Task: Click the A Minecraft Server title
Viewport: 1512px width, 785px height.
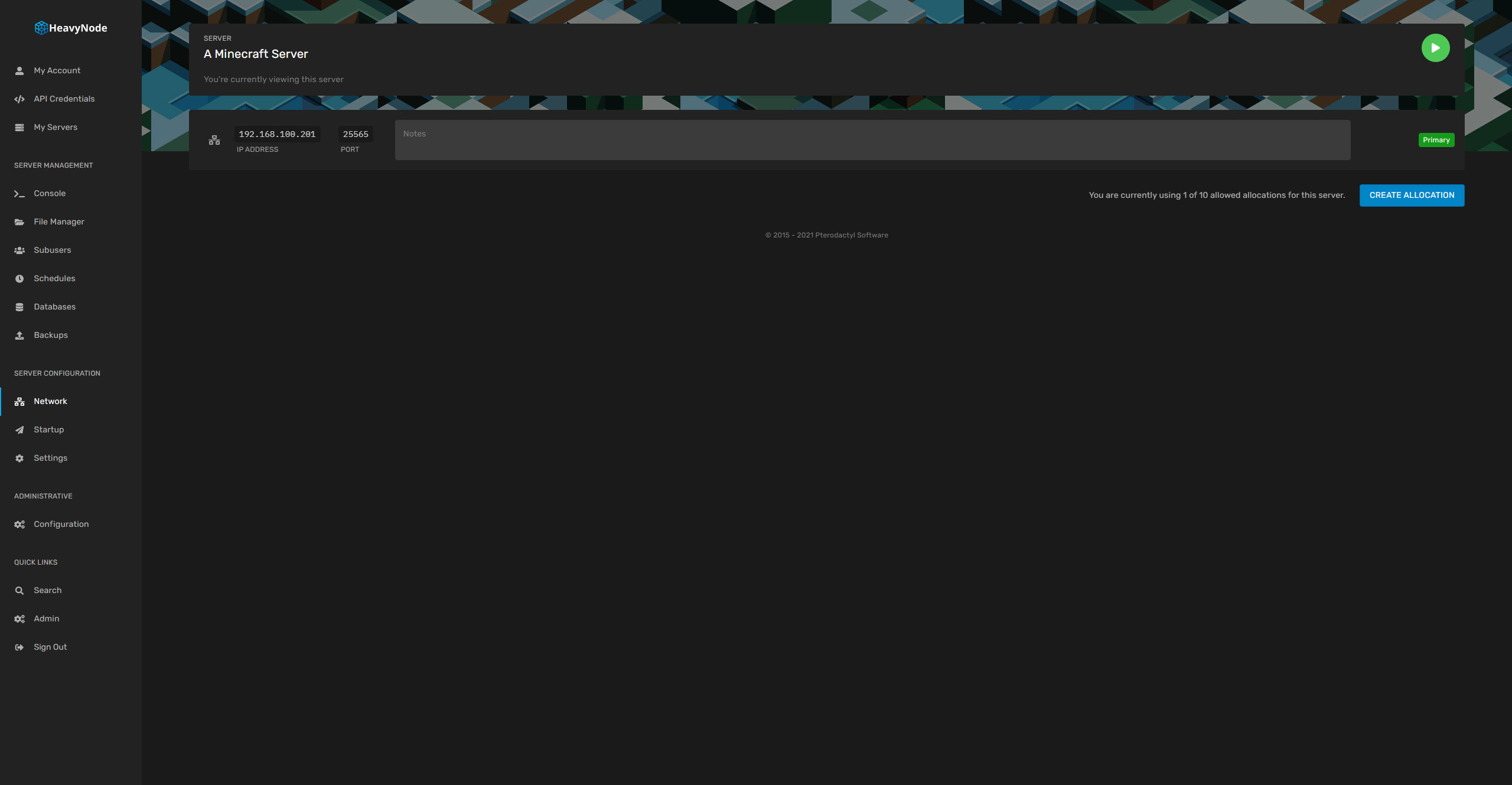Action: pyautogui.click(x=256, y=54)
